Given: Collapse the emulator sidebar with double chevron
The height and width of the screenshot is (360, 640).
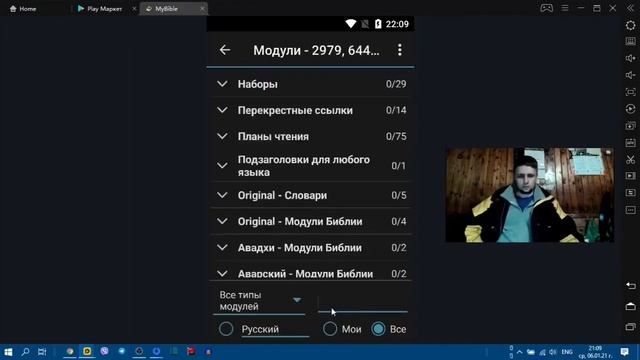Looking at the screenshot, I should coord(630,8).
